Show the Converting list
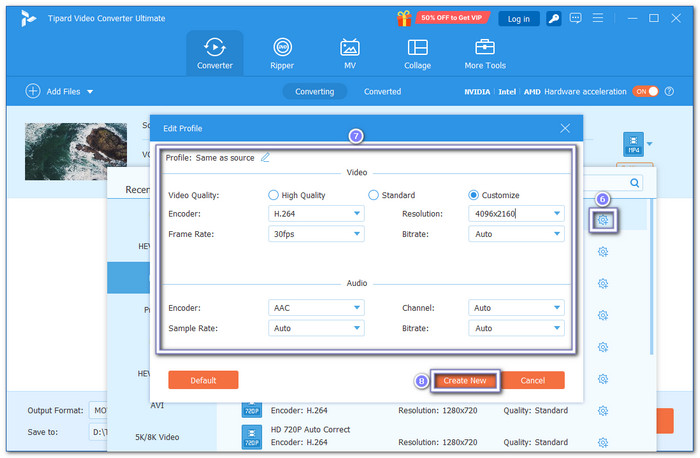This screenshot has width=700, height=458. (x=315, y=92)
